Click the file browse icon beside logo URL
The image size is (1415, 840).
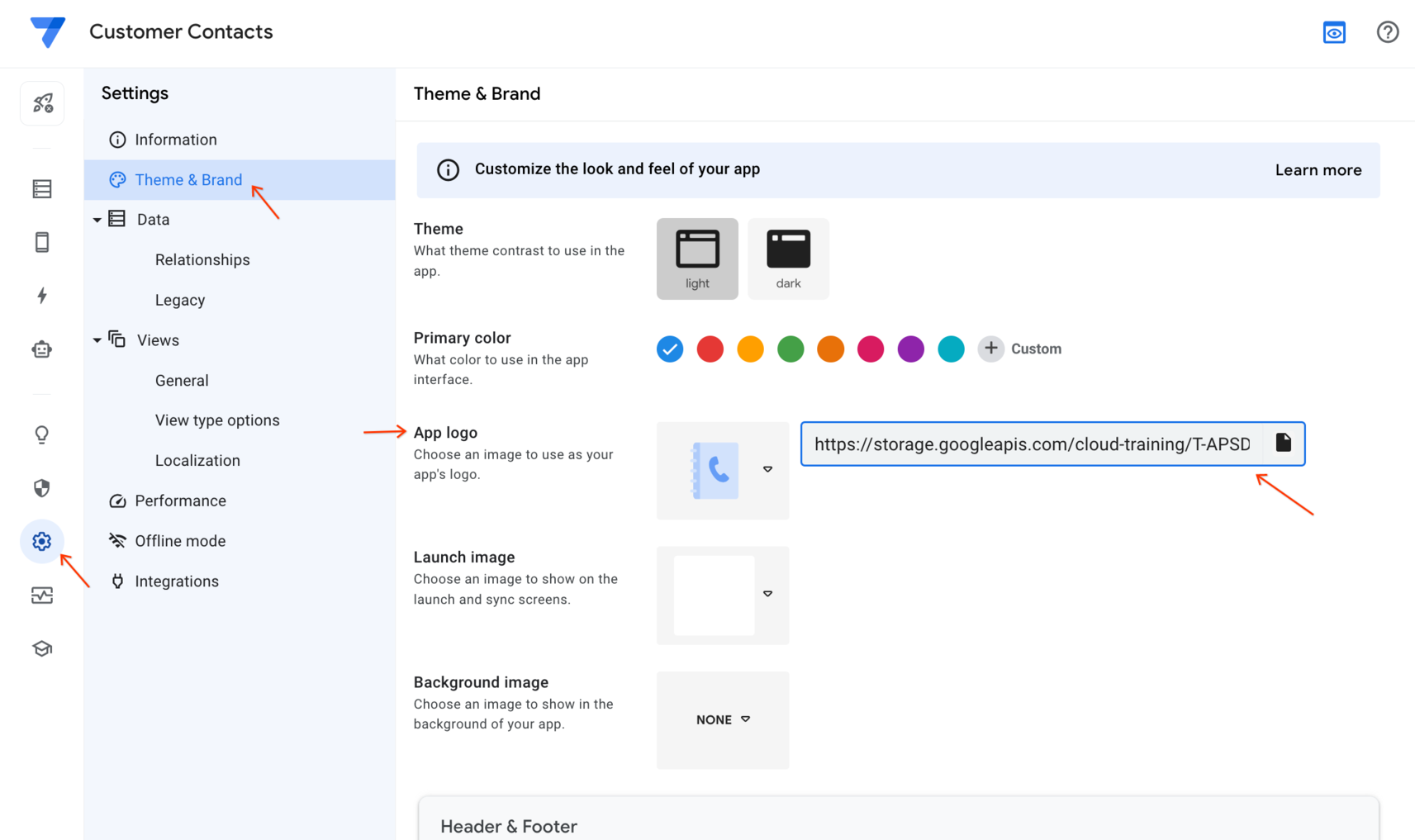point(1283,444)
